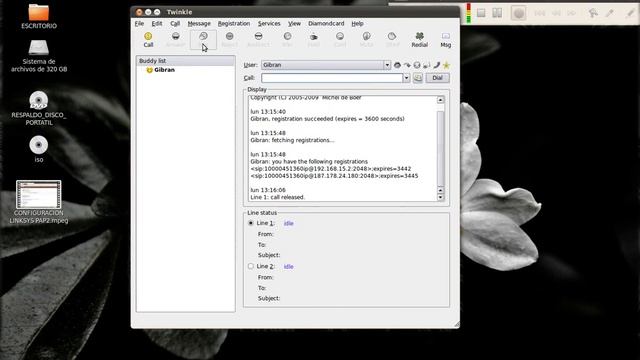
Task: Open the Help menu
Action: tap(357, 24)
